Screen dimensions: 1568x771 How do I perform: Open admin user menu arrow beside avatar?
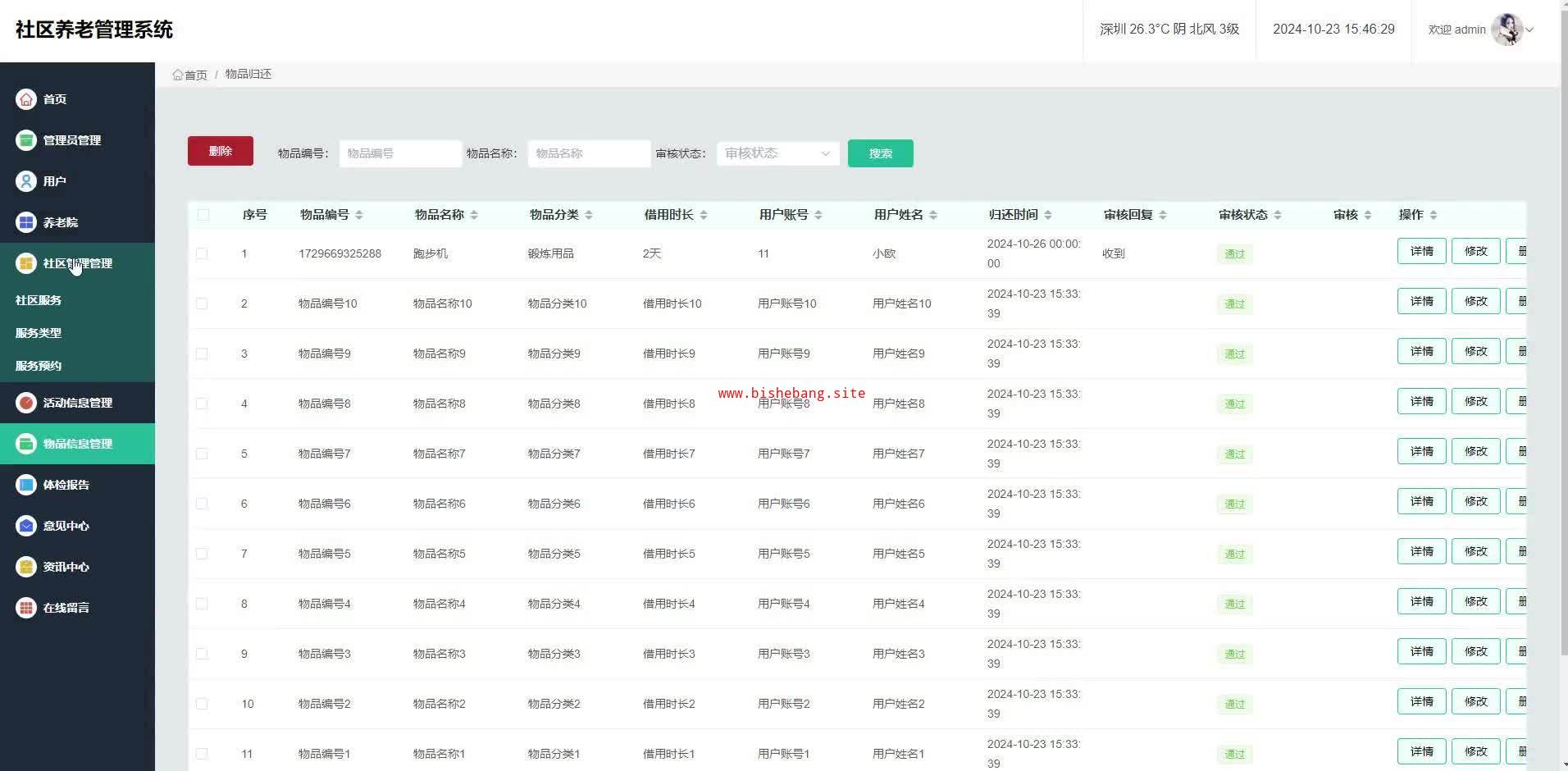pos(1529,30)
